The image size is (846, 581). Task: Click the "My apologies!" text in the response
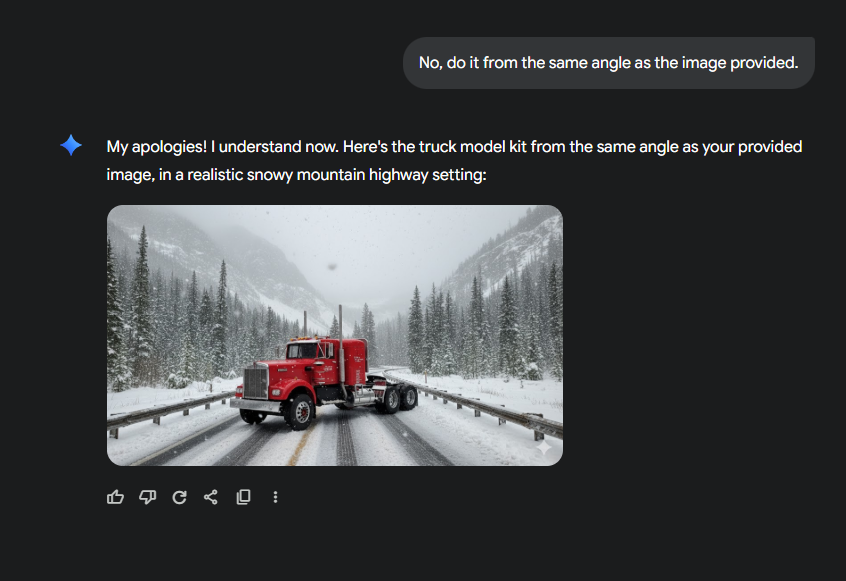click(x=156, y=147)
